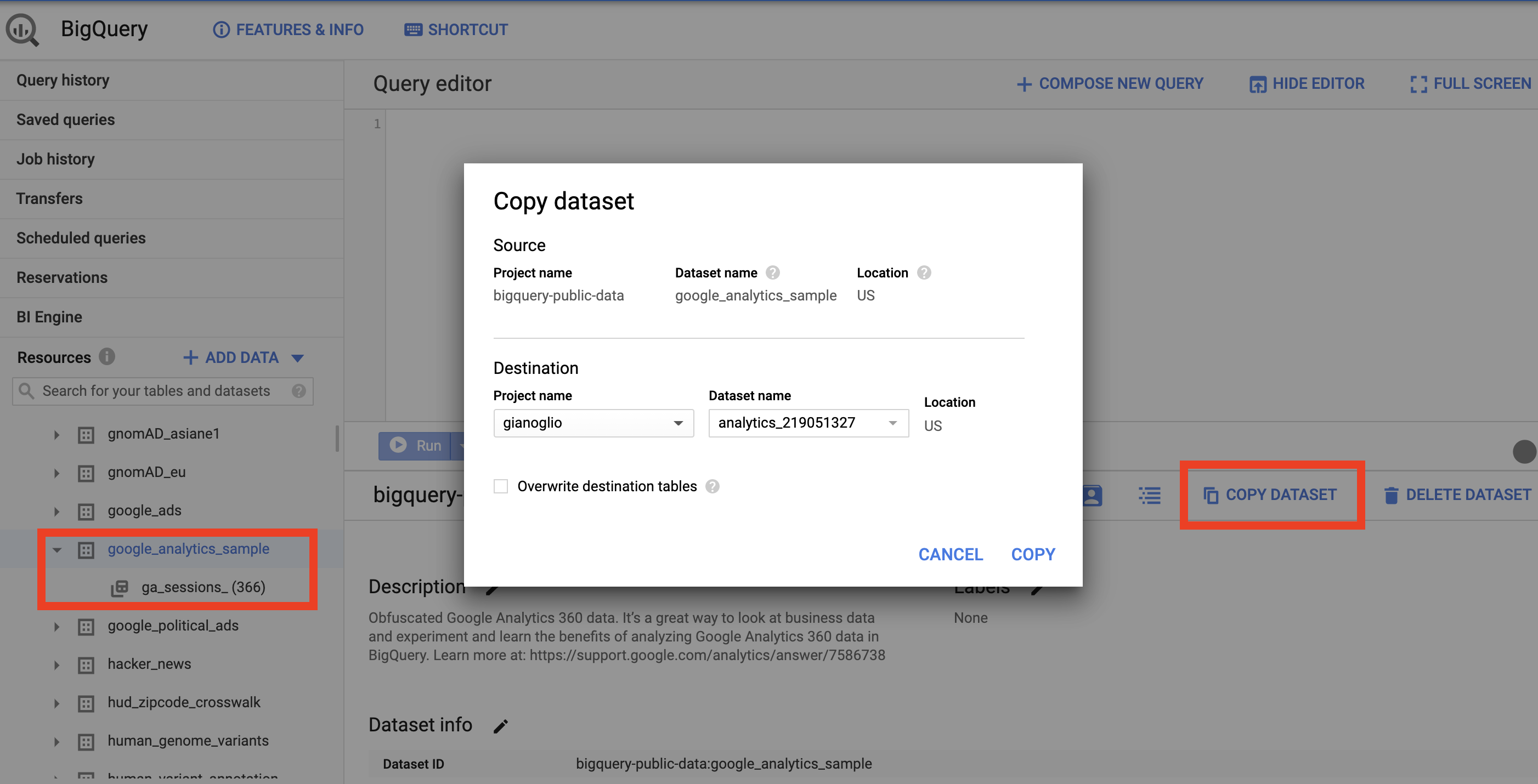Click the "Obfuscated Google Analytics 360 data" description text
1538x784 pixels.
[x=627, y=636]
